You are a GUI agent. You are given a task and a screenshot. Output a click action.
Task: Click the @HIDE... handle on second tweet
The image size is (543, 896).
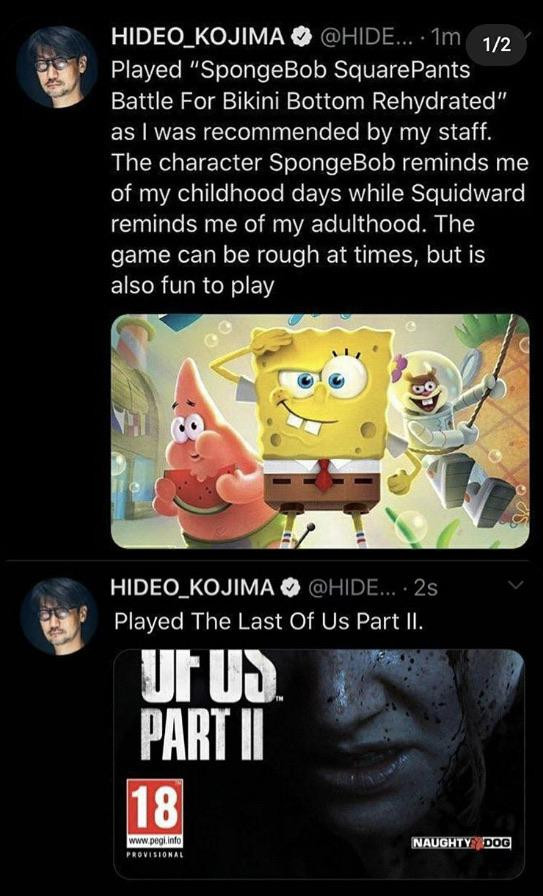(346, 587)
